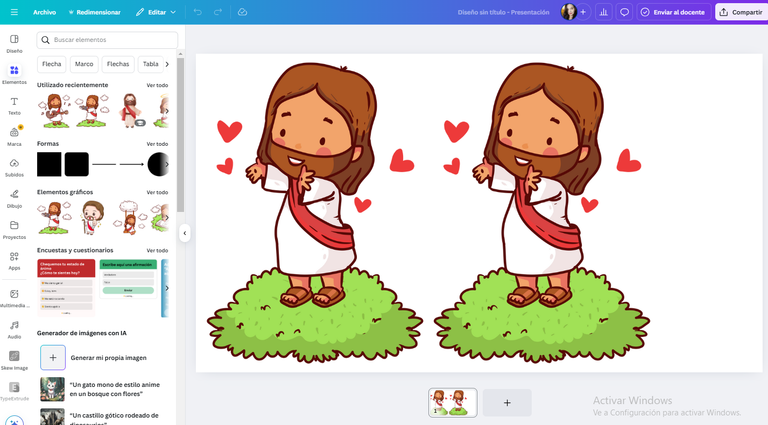The width and height of the screenshot is (768, 425).
Task: Add a collaborator with plus icon
Action: pos(583,12)
